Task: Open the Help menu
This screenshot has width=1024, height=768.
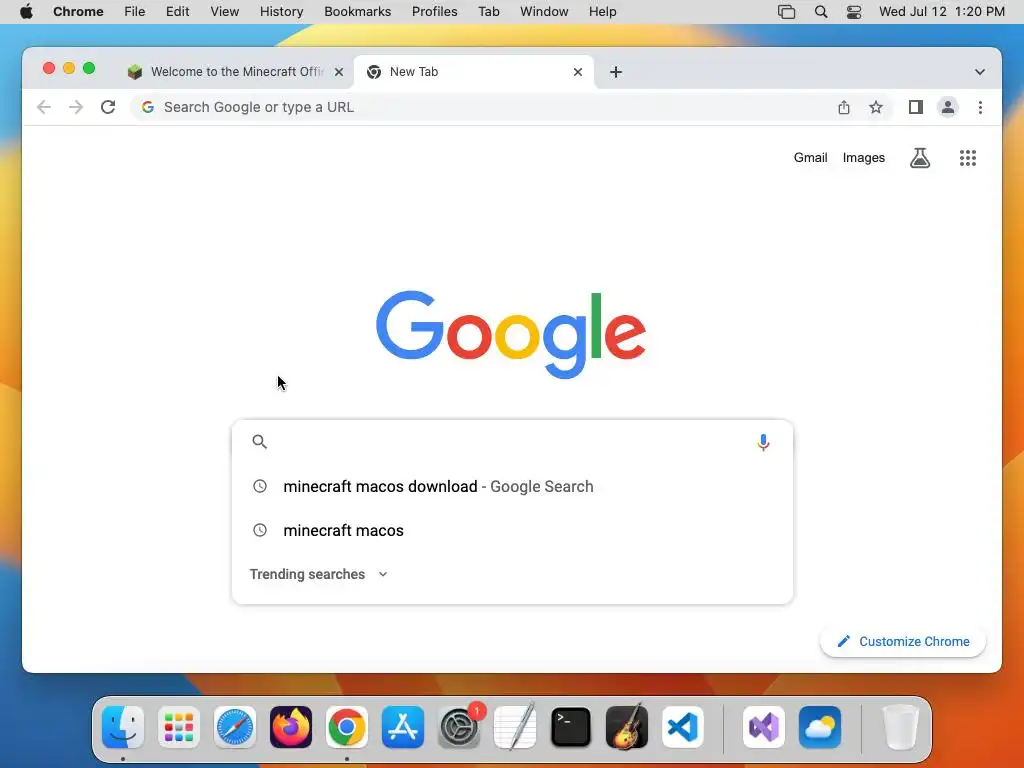Action: (x=602, y=12)
